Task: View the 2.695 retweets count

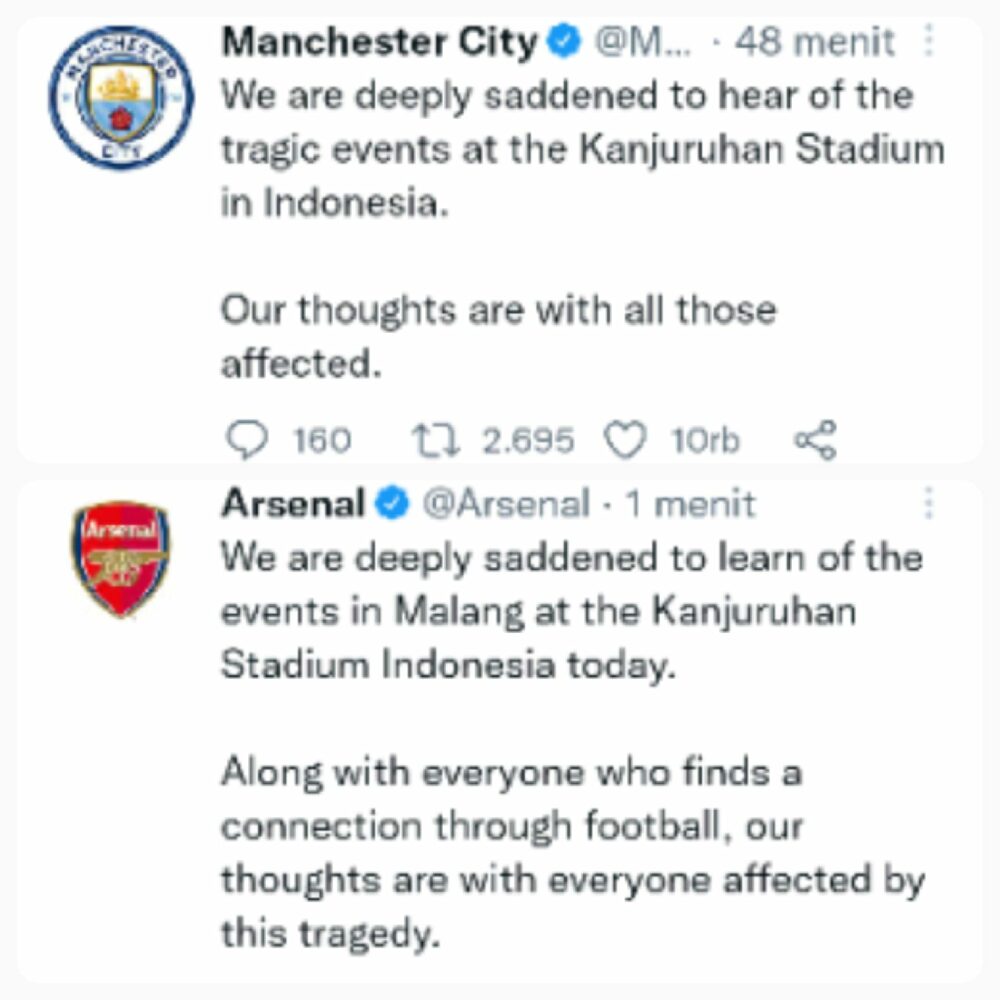Action: click(529, 440)
